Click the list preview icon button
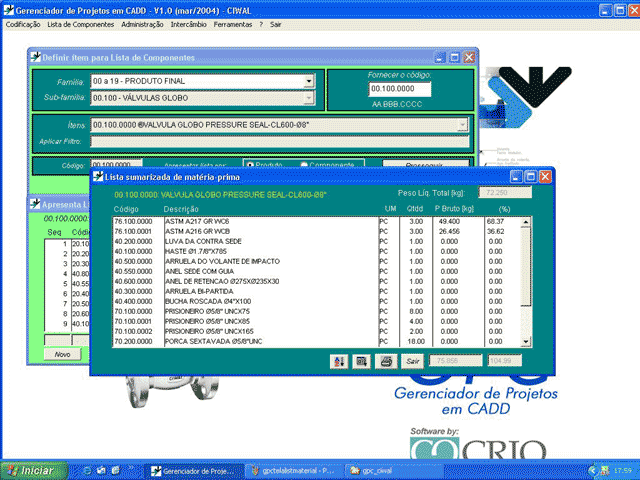640x480 pixels. point(363,360)
